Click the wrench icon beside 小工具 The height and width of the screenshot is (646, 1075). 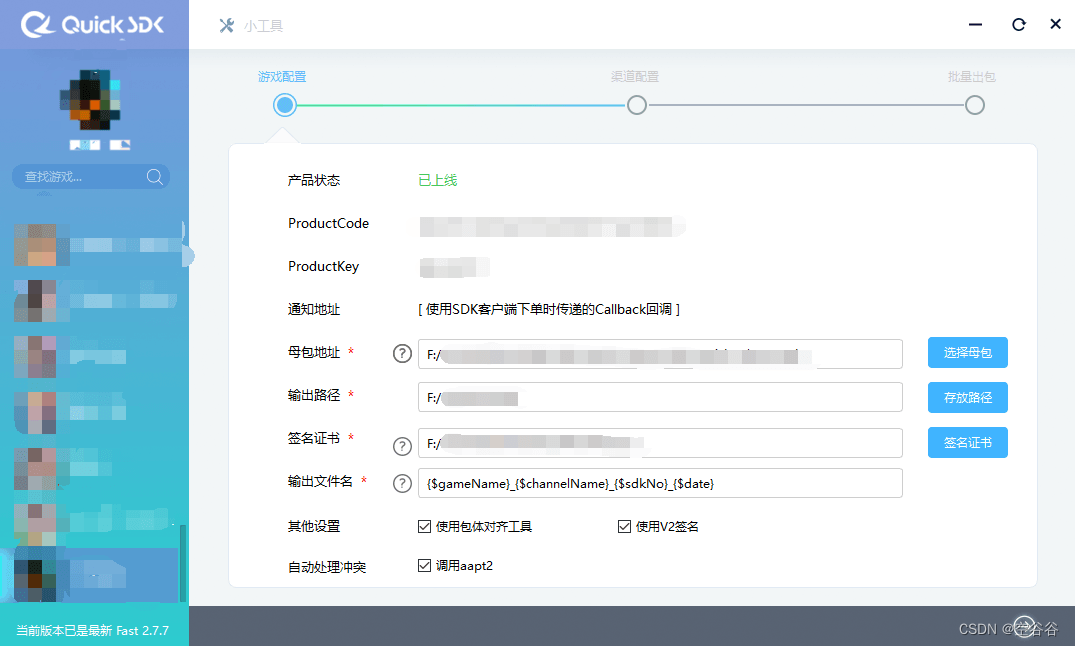[x=226, y=26]
